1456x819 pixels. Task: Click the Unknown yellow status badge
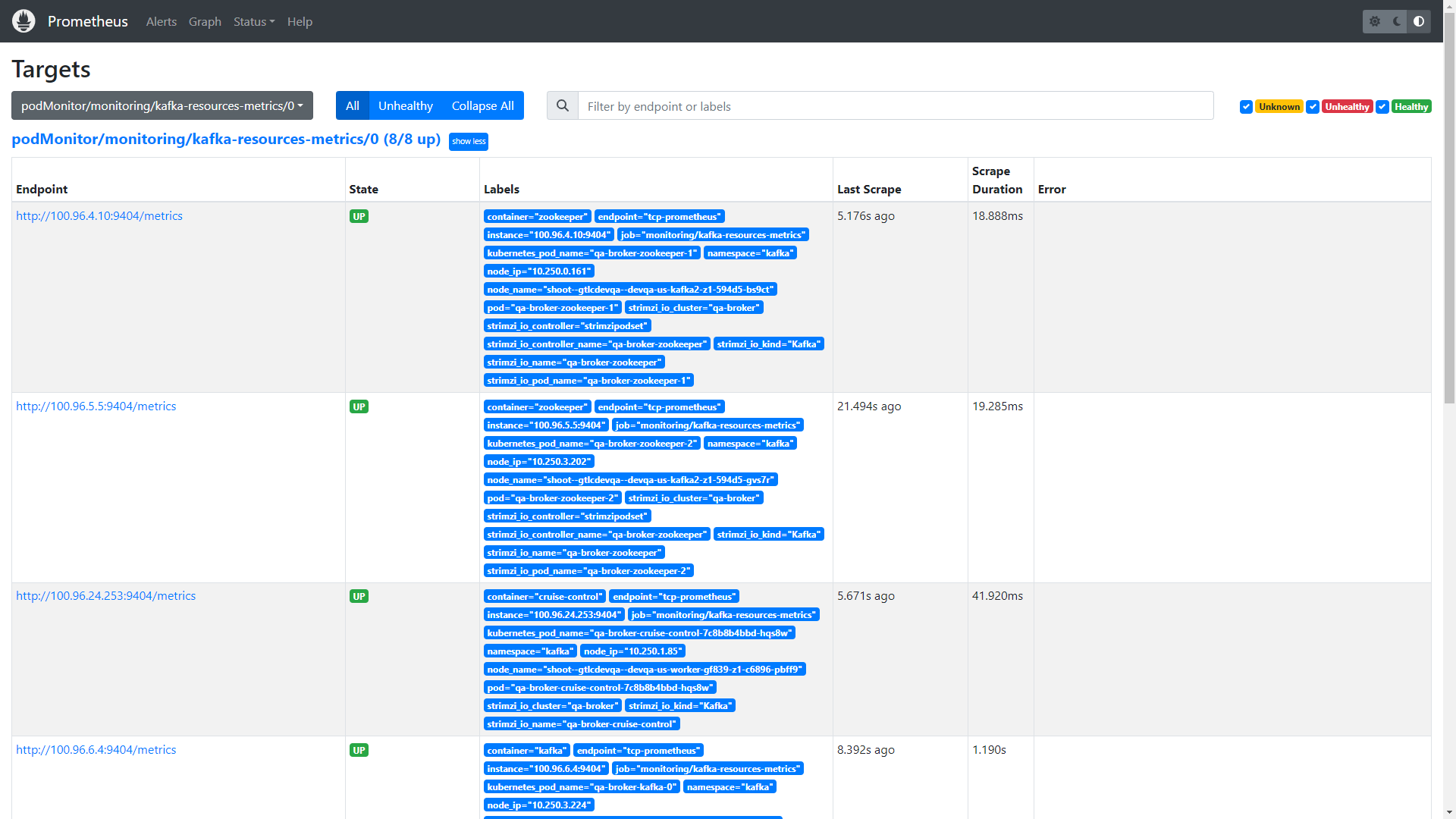click(x=1279, y=107)
